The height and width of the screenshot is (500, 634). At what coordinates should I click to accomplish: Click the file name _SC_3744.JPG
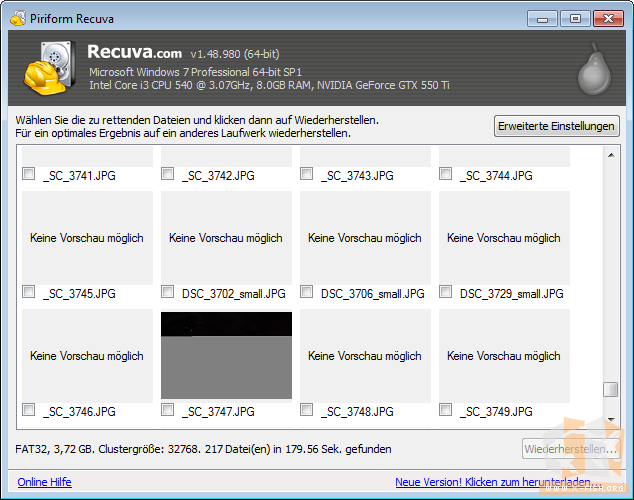(x=497, y=176)
